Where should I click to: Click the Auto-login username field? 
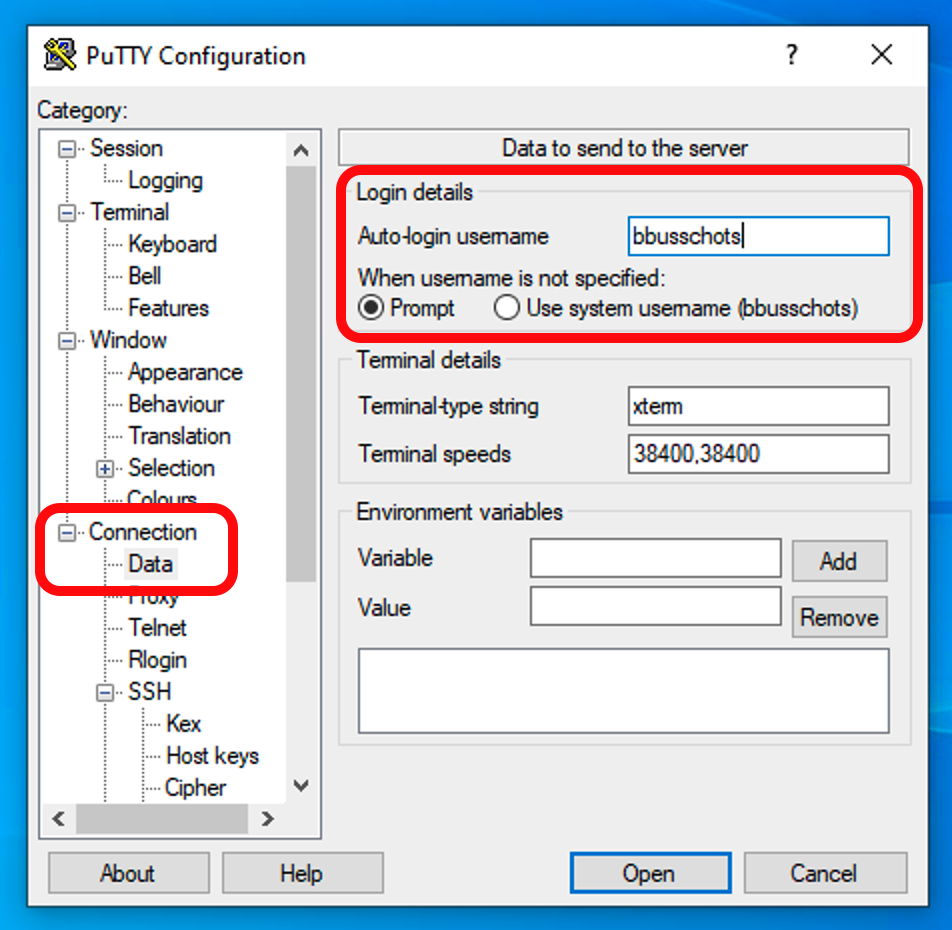click(x=758, y=236)
